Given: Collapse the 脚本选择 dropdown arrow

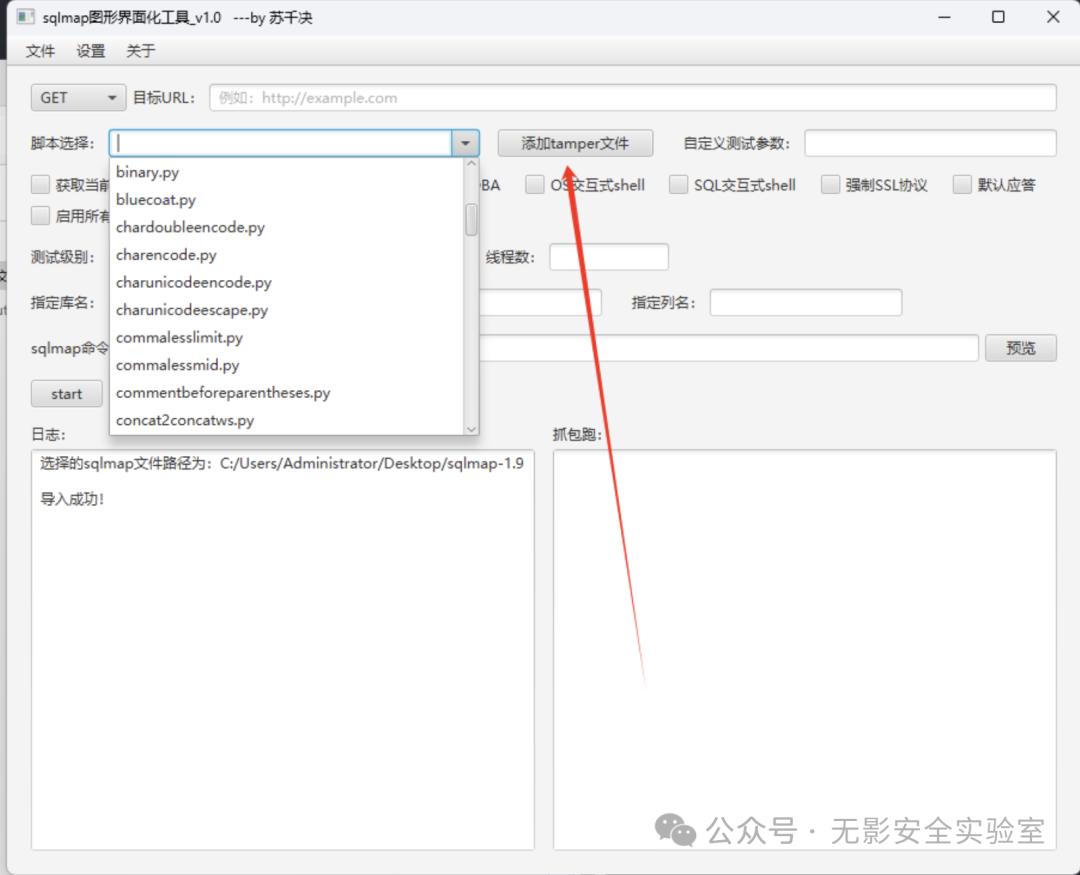Looking at the screenshot, I should click(x=466, y=143).
